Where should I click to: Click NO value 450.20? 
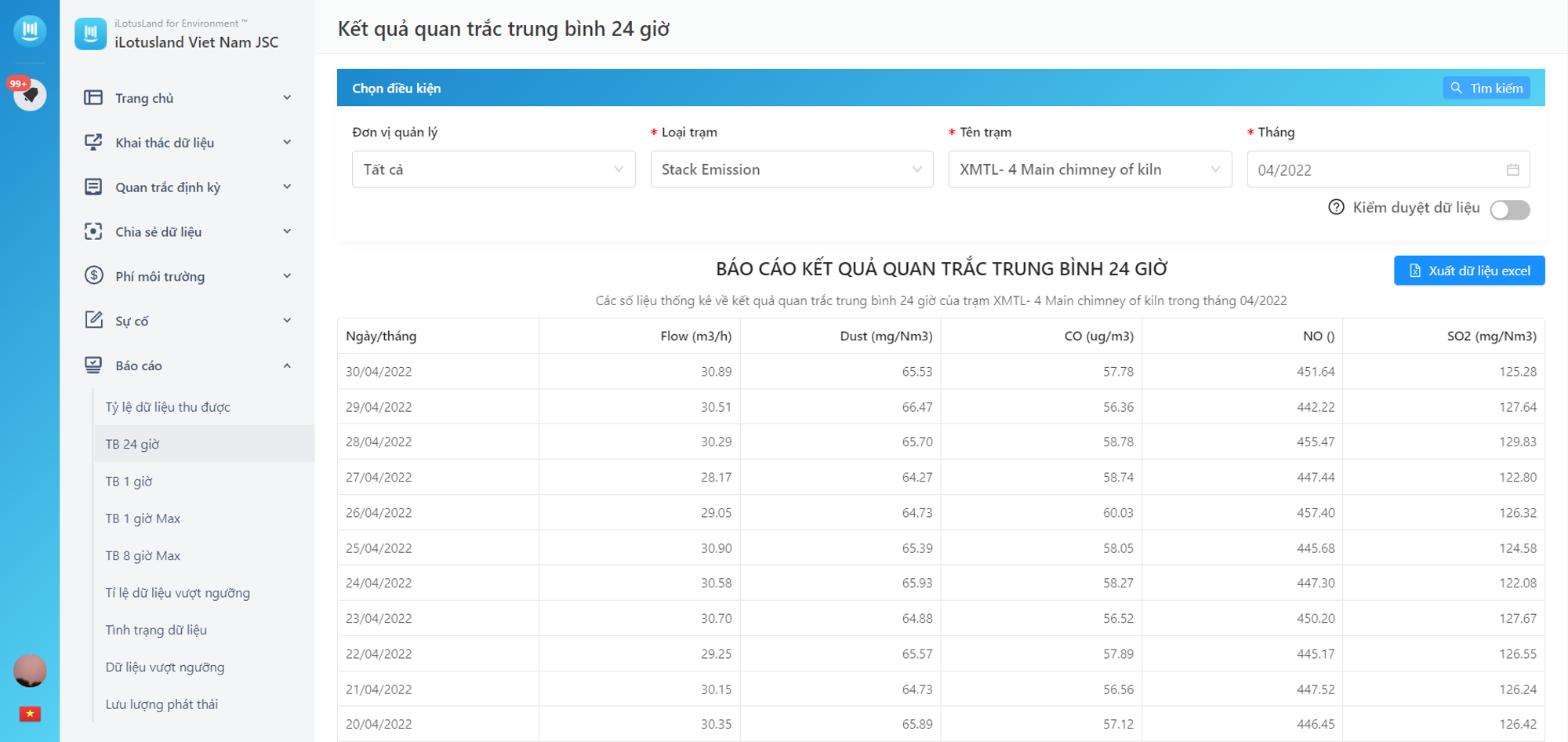(1316, 618)
